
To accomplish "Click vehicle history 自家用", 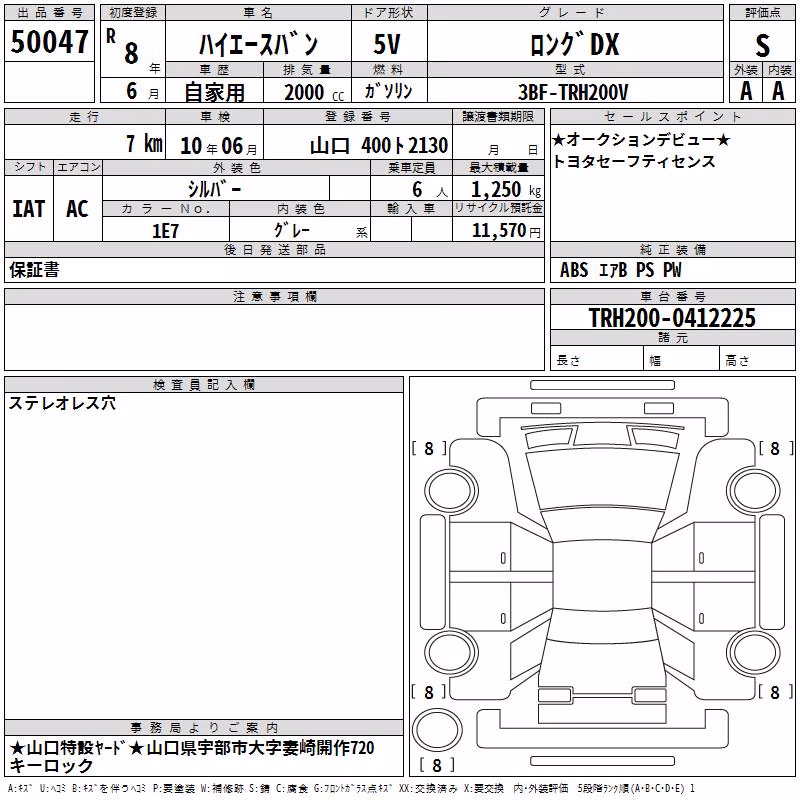I will [214, 92].
